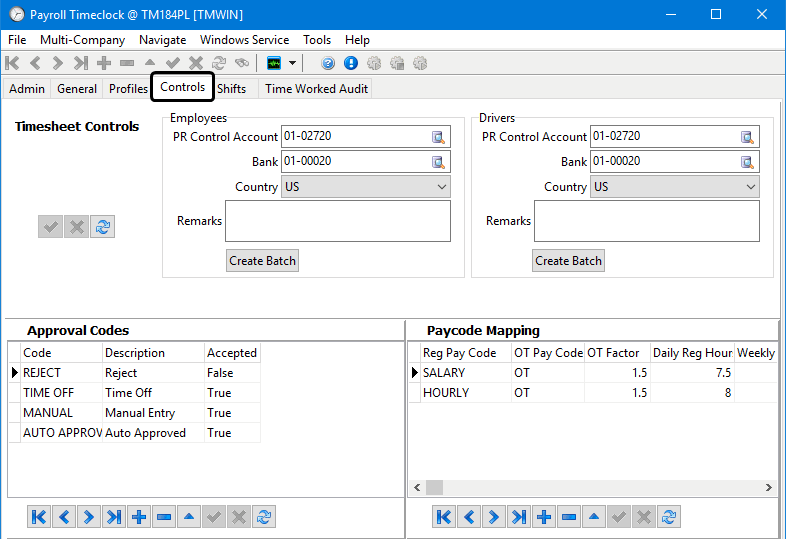Click Create Batch button for Drivers
786x539 pixels.
click(568, 261)
